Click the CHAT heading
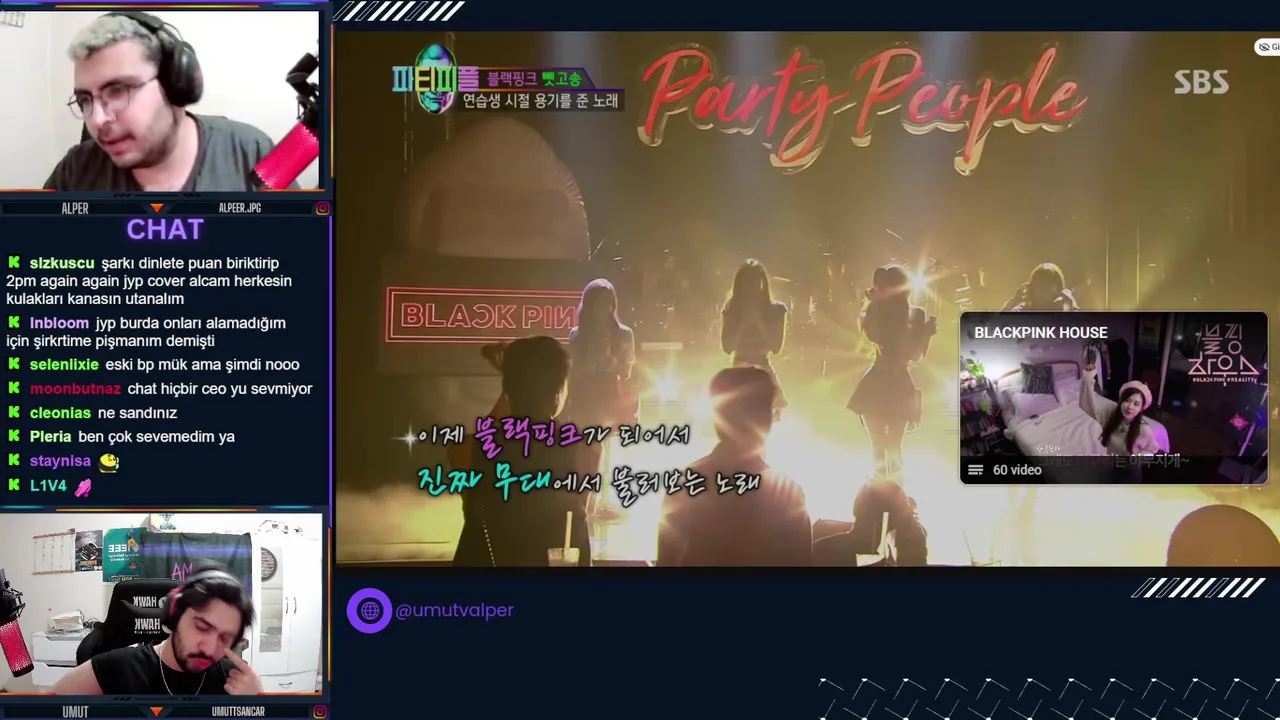The width and height of the screenshot is (1280, 720). click(165, 230)
